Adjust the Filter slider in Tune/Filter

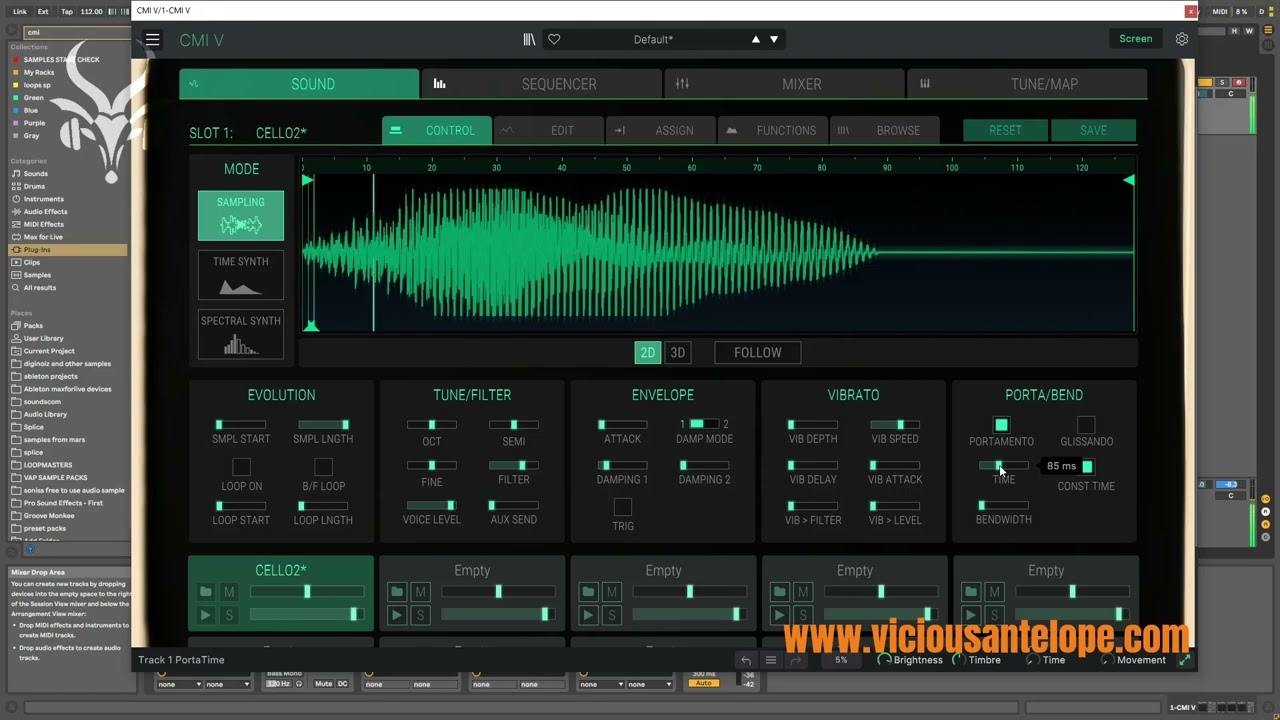click(514, 465)
